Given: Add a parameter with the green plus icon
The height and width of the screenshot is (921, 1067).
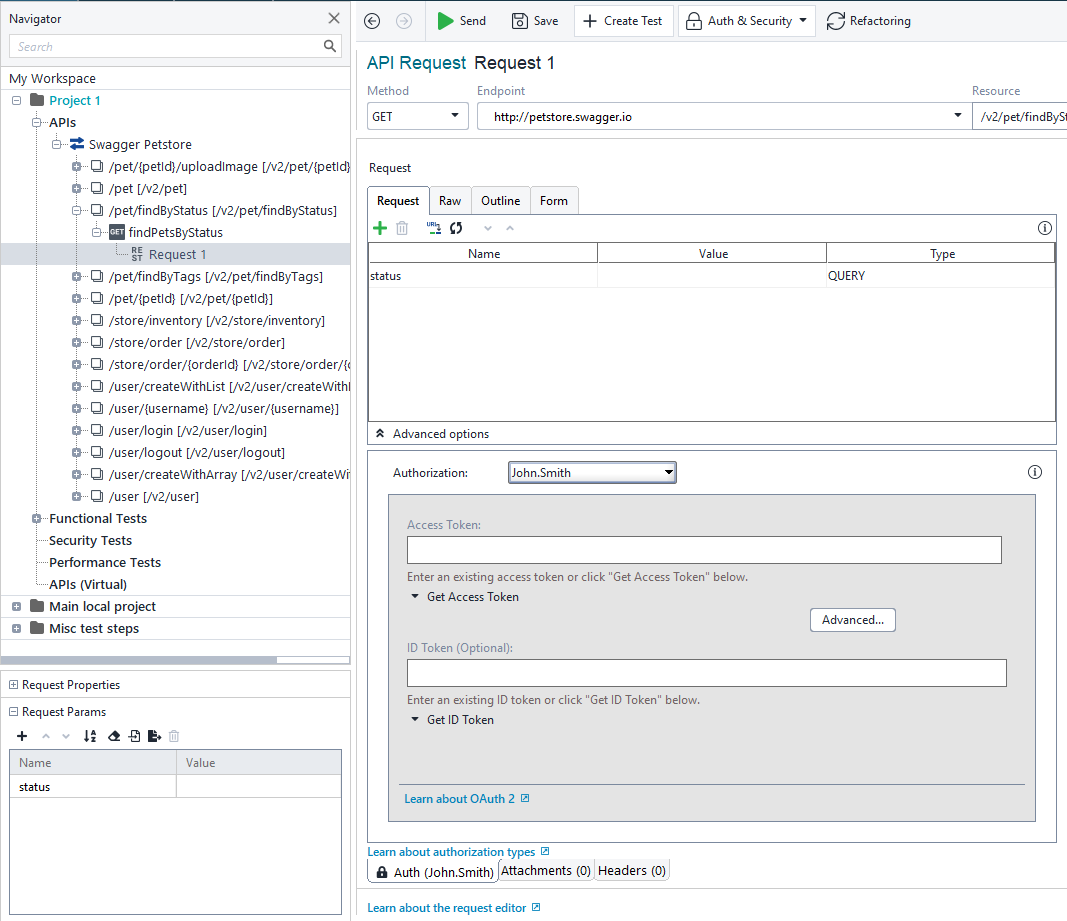Looking at the screenshot, I should tap(380, 228).
